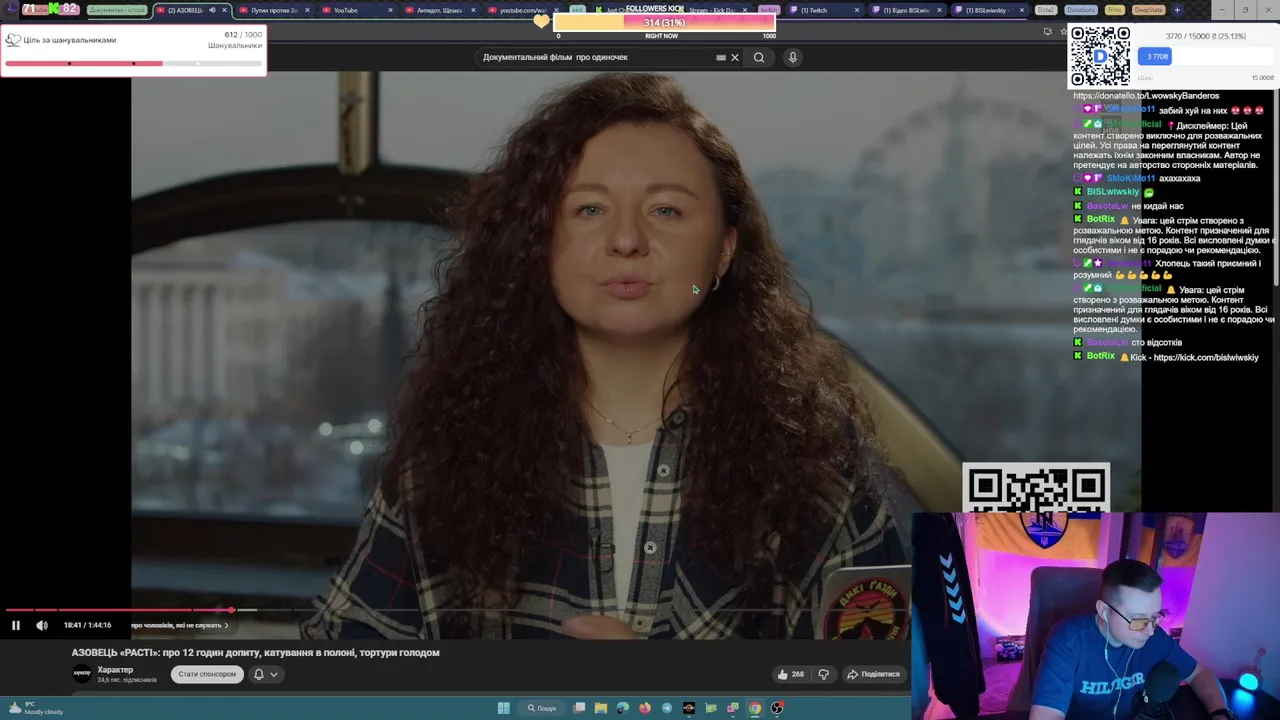The height and width of the screenshot is (720, 1280).
Task: Open File Explorer from taskbar
Action: pos(601,708)
